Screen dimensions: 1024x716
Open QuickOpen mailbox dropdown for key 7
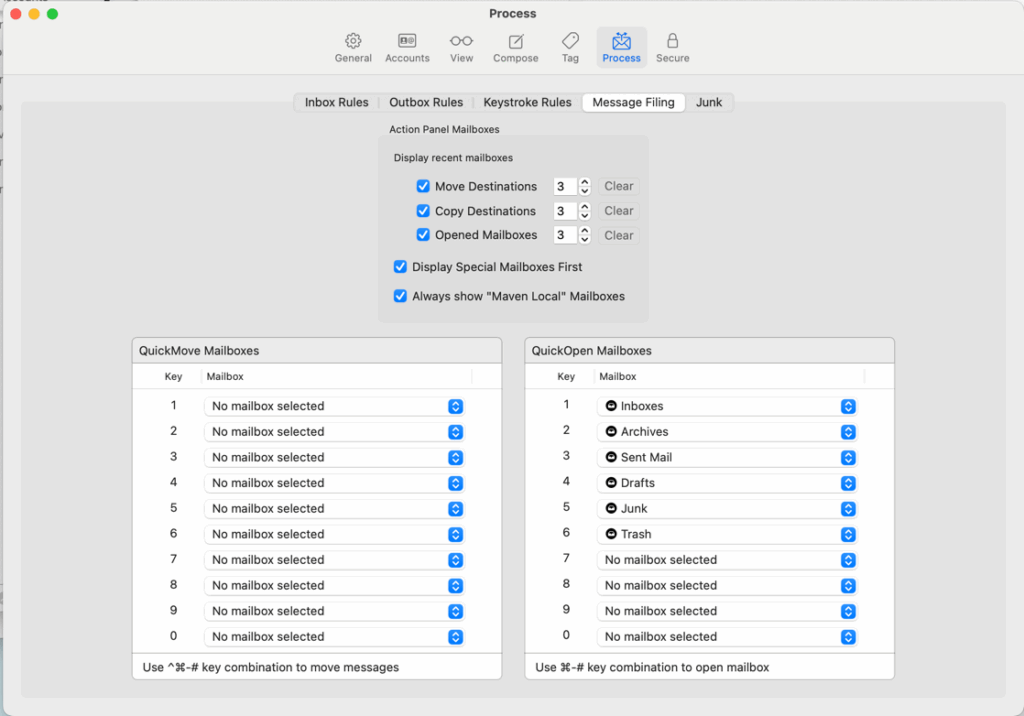727,560
